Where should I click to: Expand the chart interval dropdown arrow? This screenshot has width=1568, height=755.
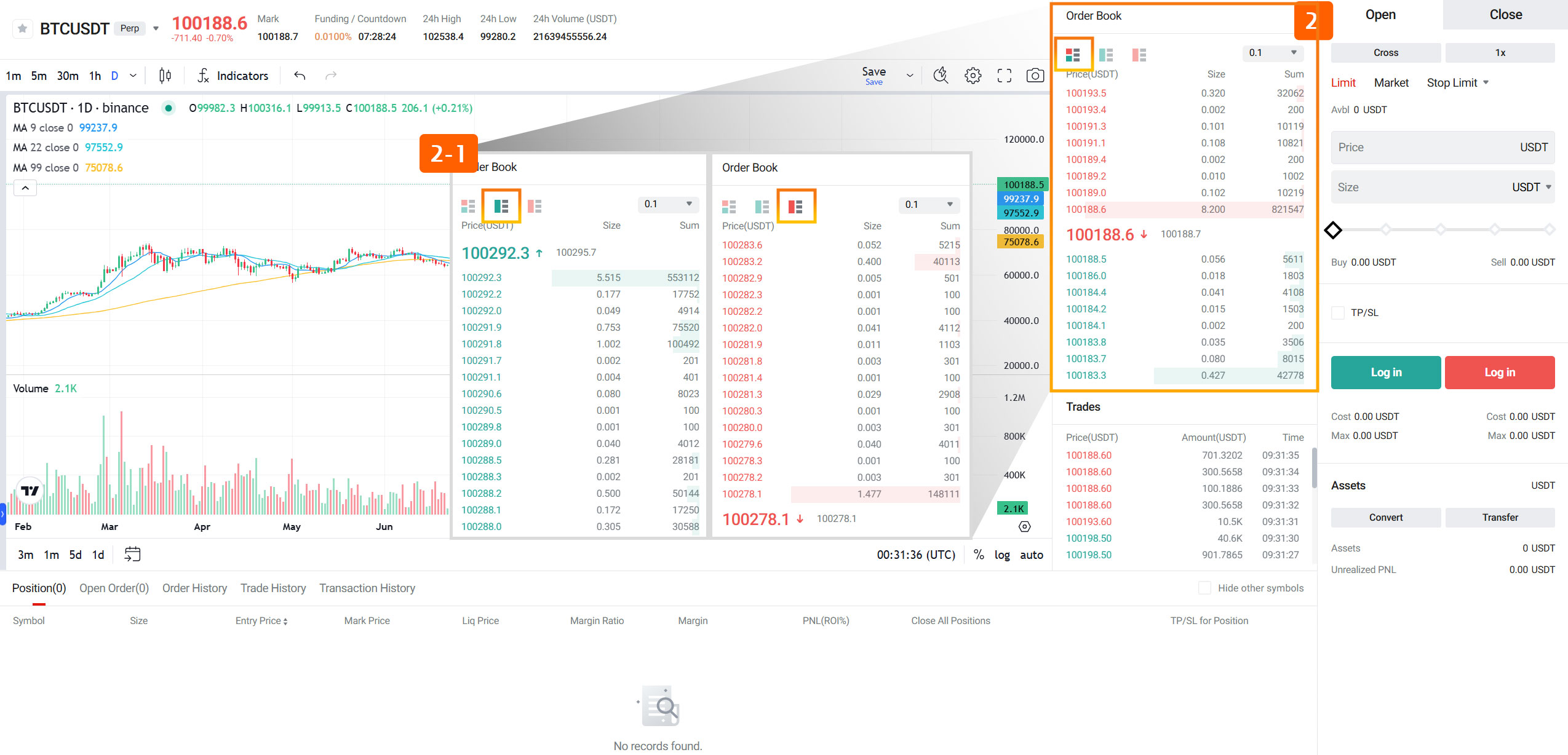133,76
